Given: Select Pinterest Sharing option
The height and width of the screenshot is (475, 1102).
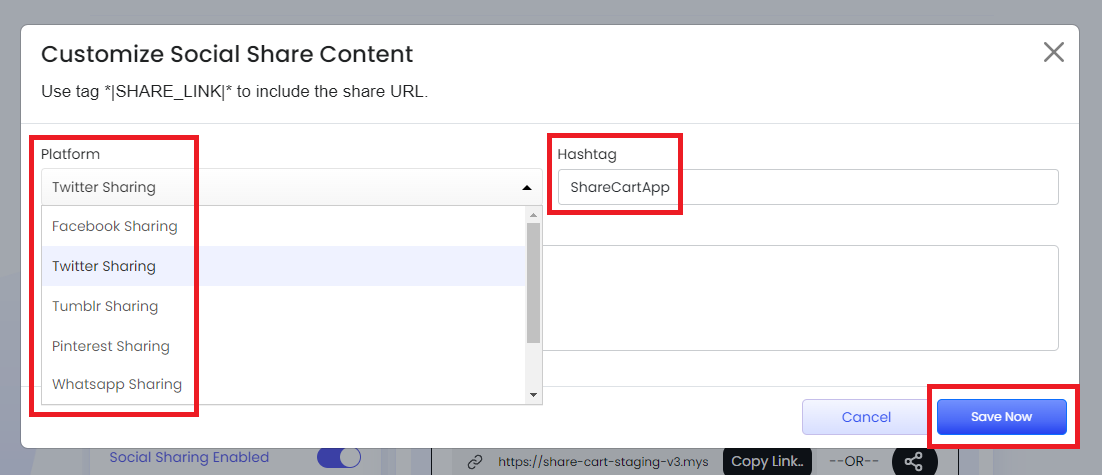Looking at the screenshot, I should click(x=284, y=346).
